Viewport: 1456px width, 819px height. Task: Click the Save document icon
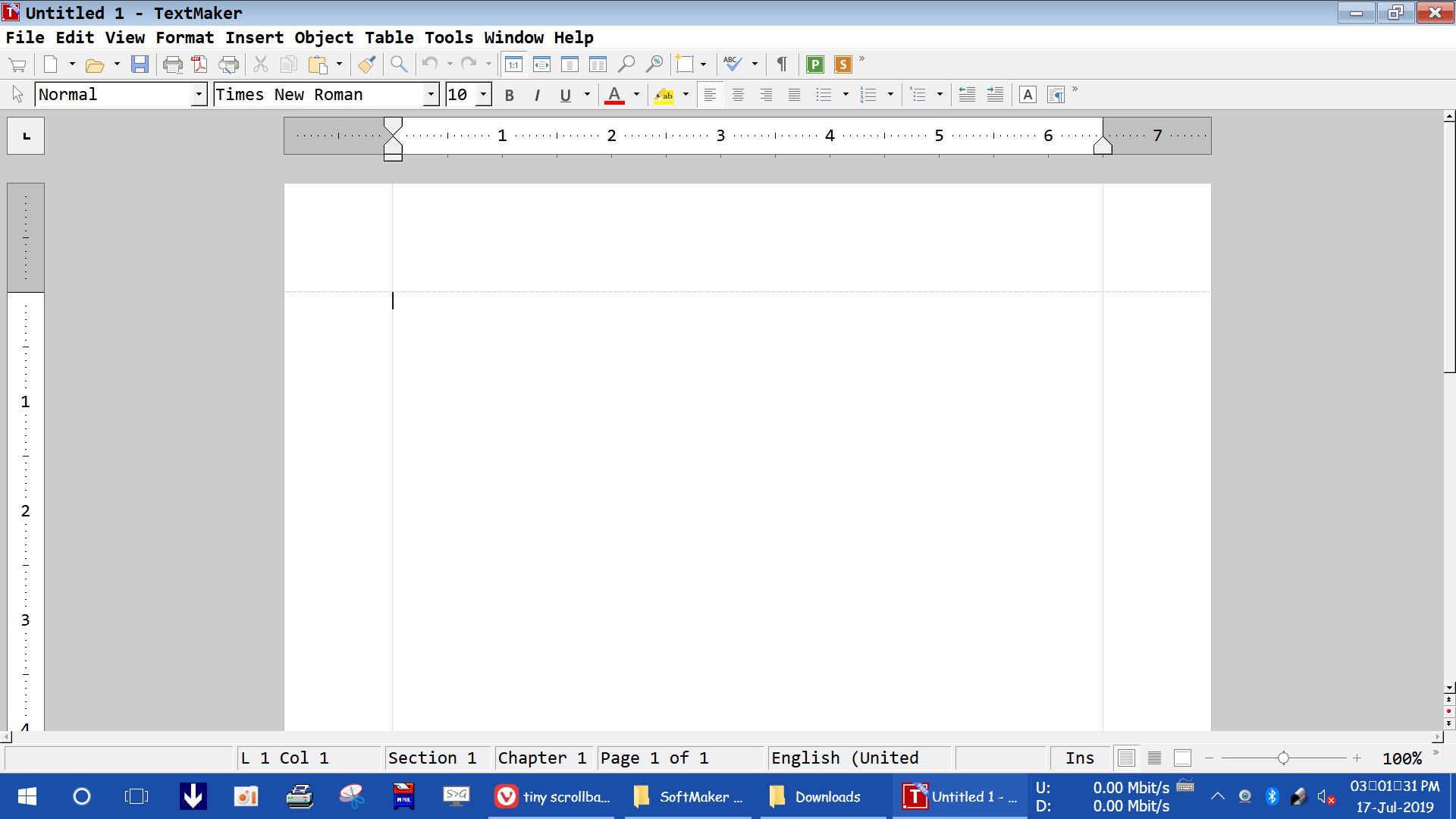[x=140, y=64]
